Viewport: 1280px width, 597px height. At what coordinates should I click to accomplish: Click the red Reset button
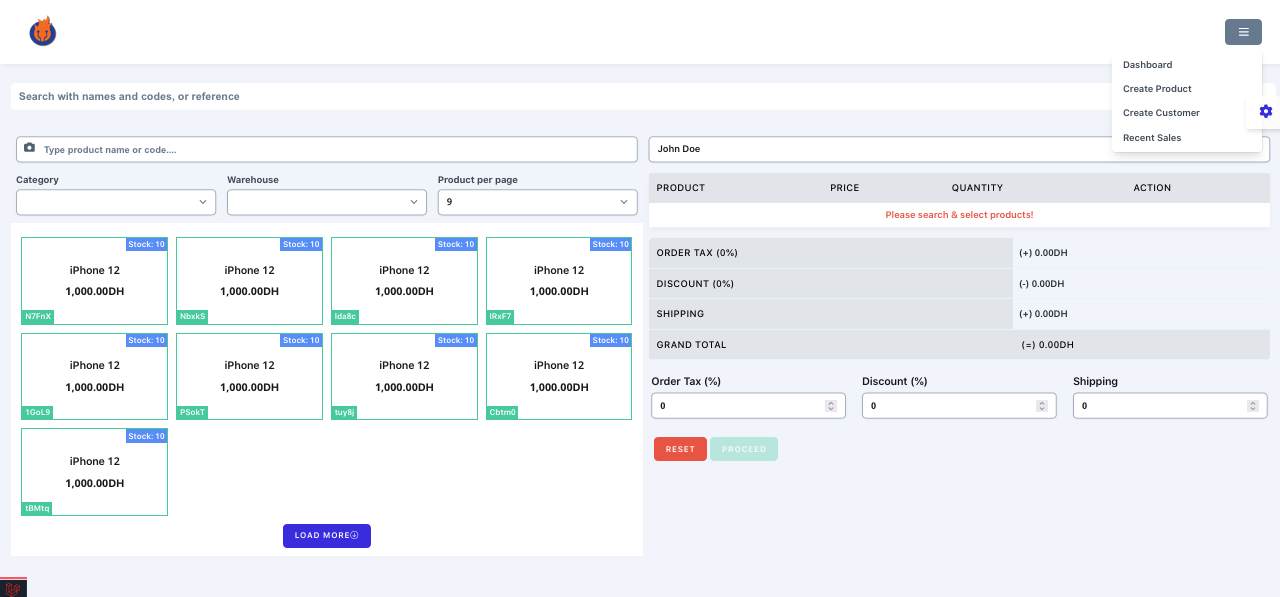tap(680, 449)
